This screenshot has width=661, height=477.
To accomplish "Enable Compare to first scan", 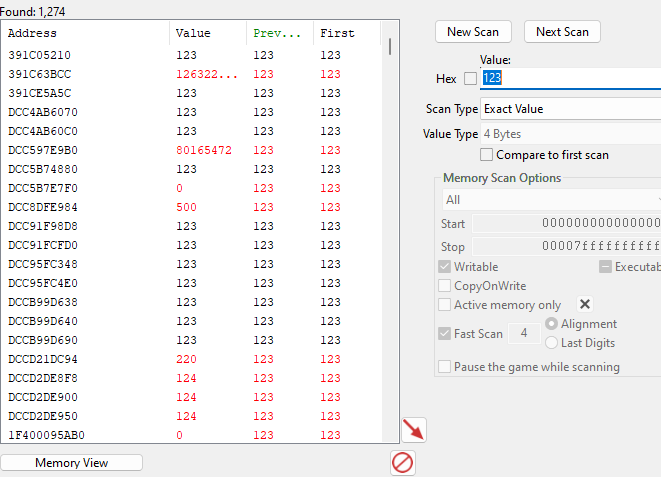I will (487, 155).
